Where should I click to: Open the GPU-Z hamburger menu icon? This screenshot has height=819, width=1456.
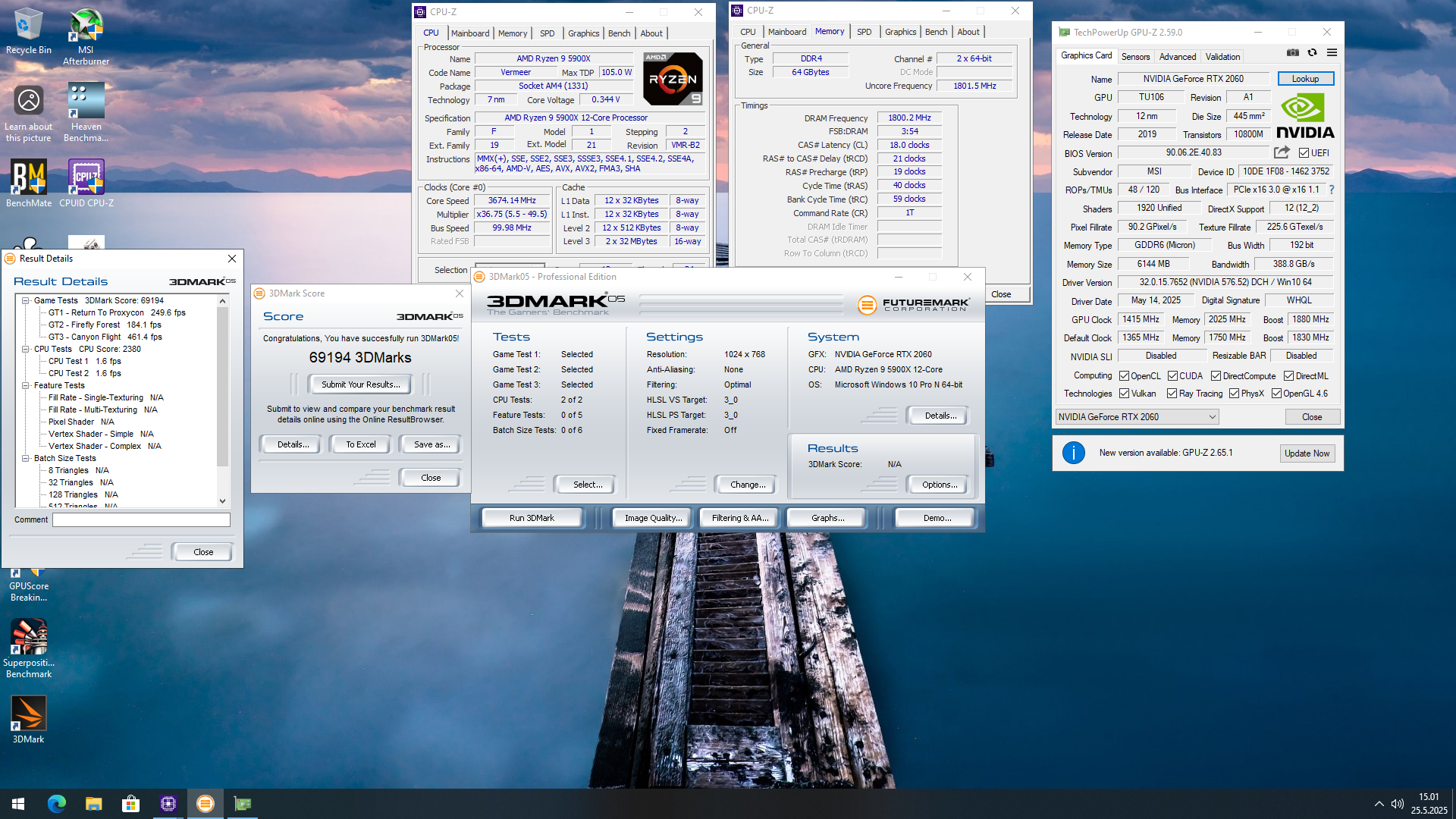[1332, 53]
